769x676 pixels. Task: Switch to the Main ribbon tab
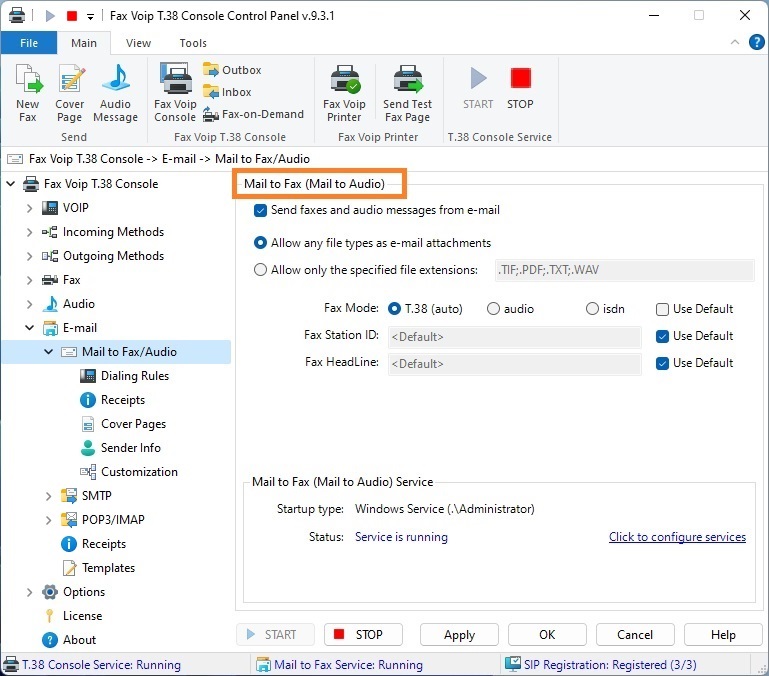84,43
